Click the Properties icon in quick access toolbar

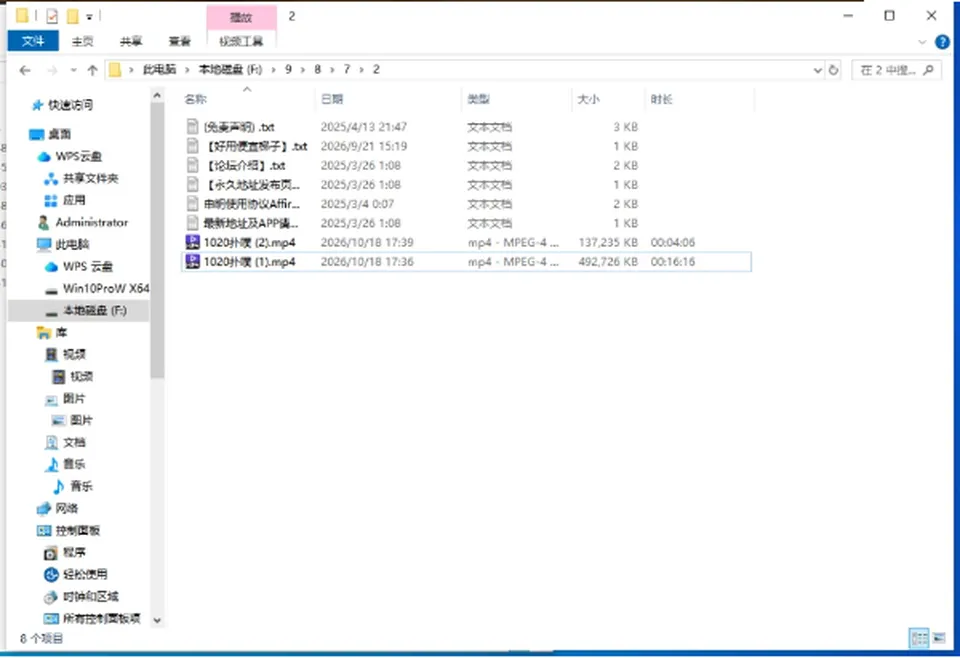tap(52, 17)
